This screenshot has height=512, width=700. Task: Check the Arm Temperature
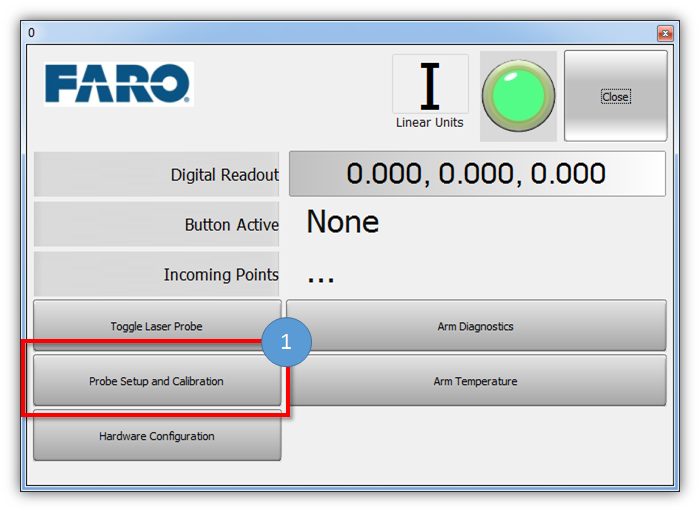(x=476, y=381)
